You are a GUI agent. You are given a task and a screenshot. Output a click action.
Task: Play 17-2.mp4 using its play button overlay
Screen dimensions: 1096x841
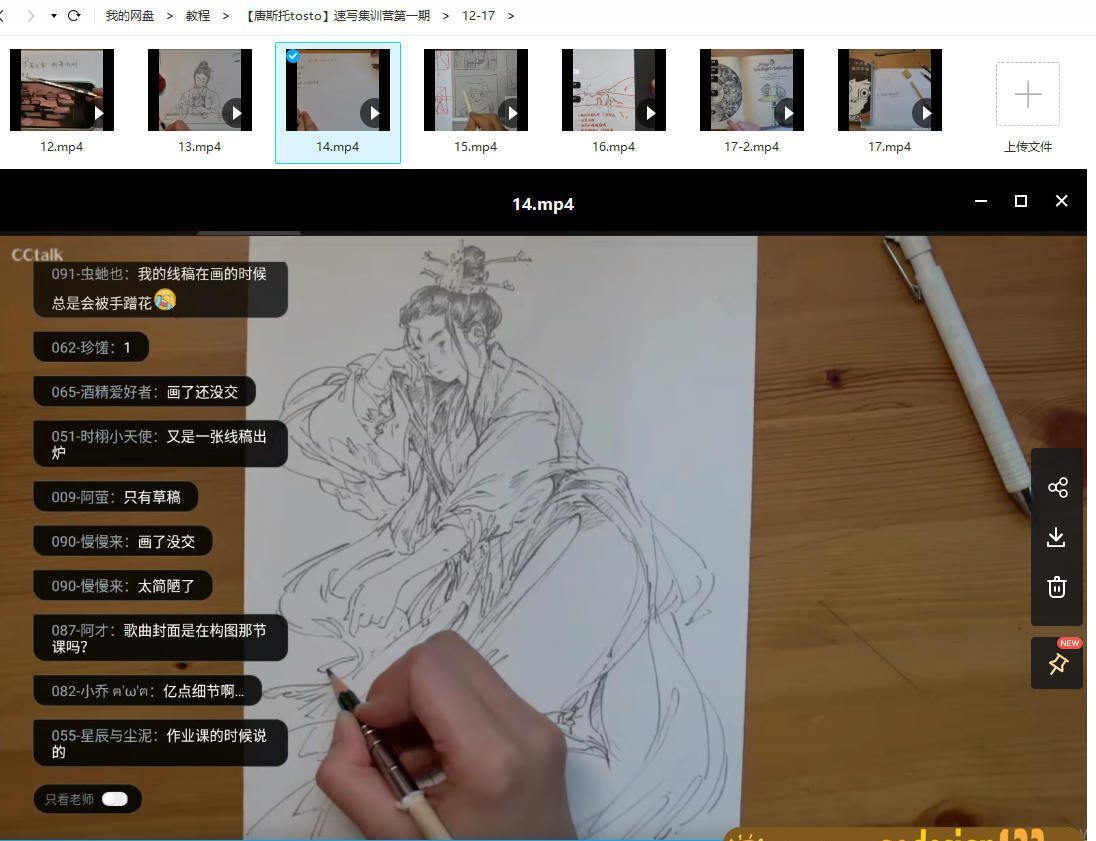(789, 113)
